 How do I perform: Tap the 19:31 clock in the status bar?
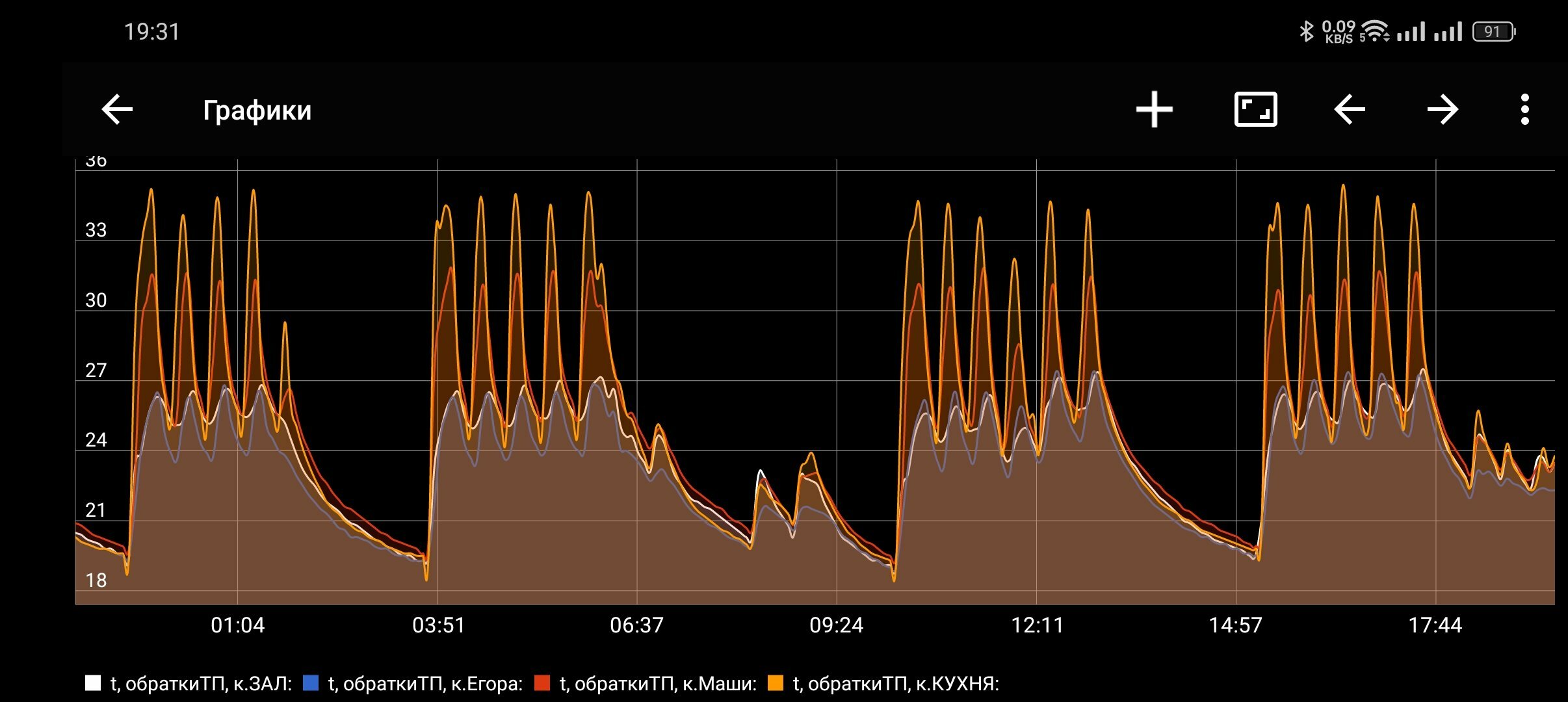[151, 32]
